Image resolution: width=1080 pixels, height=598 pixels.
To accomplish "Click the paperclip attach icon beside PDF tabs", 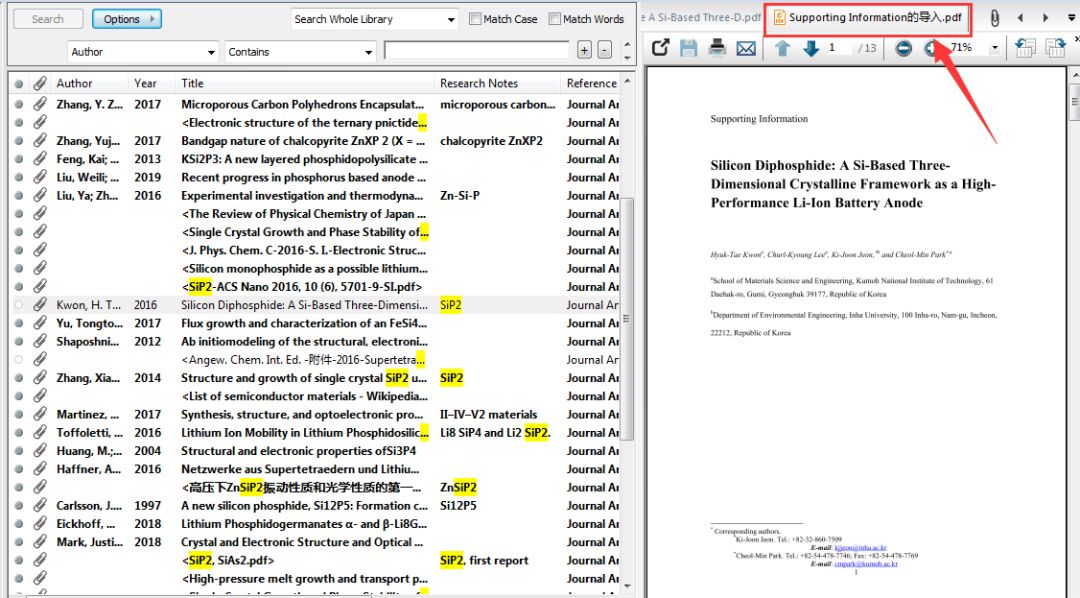I will pos(995,18).
